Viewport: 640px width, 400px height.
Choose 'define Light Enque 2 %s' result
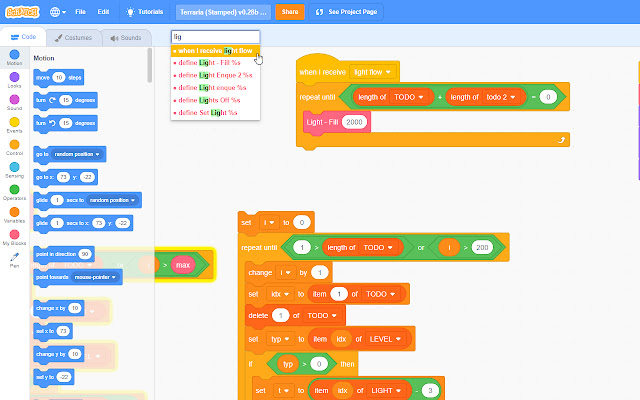216,75
